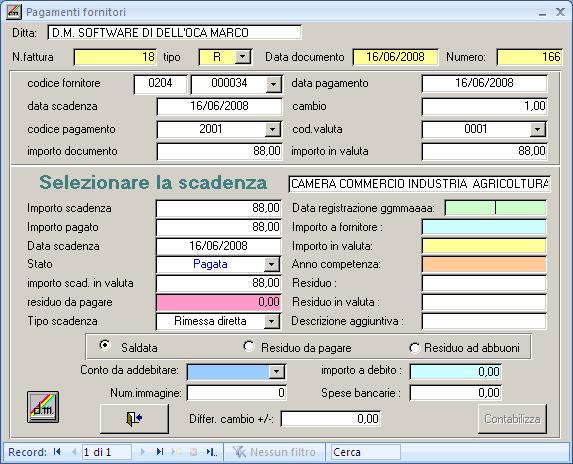Click the Record: label in navigator

pos(27,452)
